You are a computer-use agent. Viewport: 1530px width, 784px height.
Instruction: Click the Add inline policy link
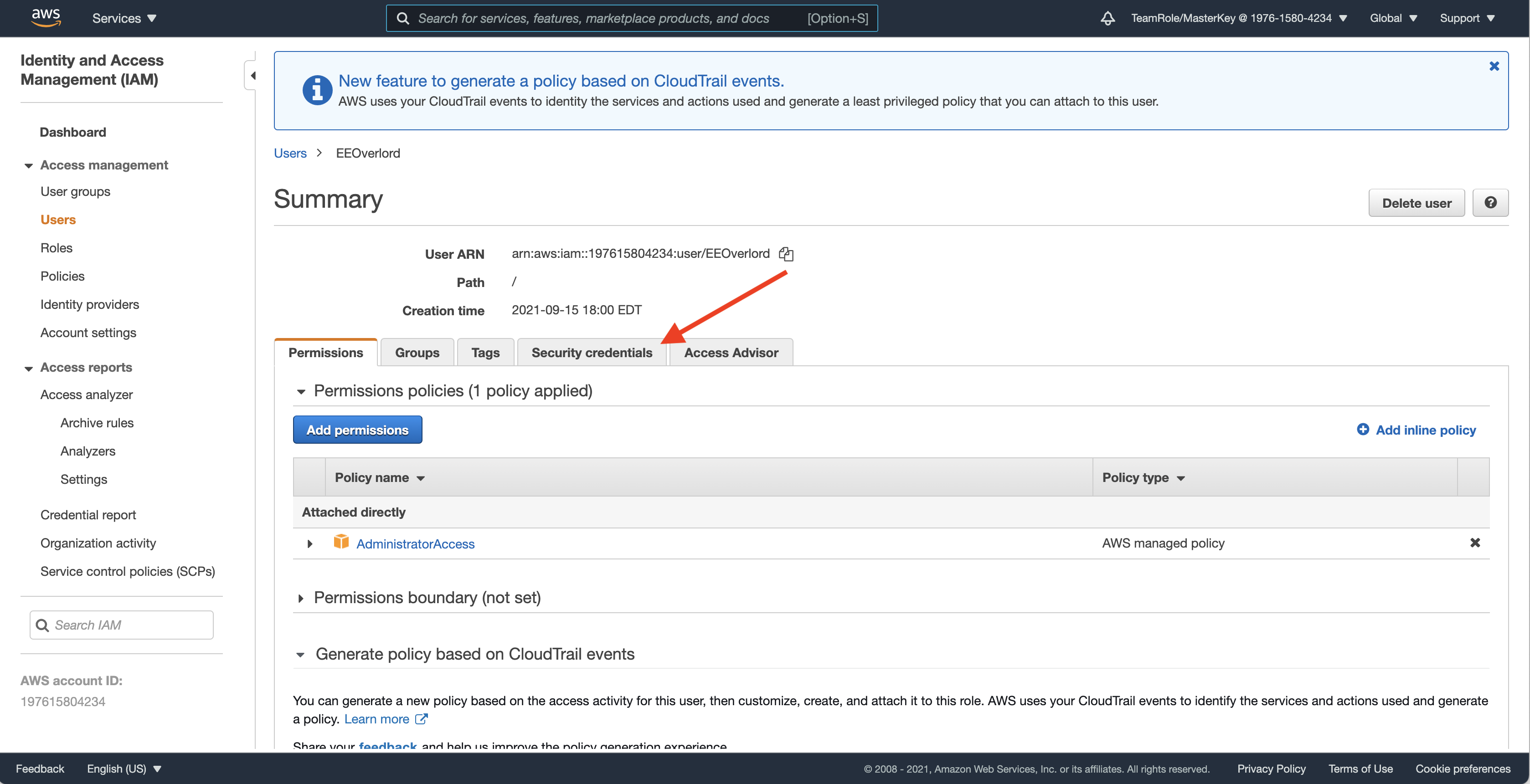1426,430
